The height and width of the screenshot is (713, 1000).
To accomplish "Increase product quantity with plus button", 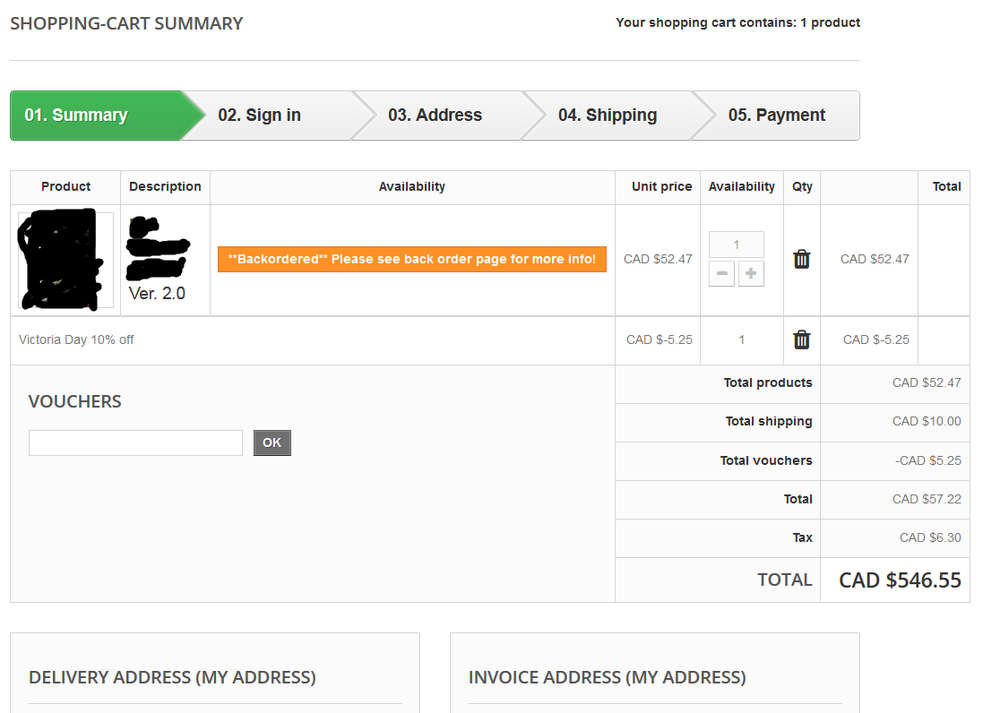I will click(751, 274).
